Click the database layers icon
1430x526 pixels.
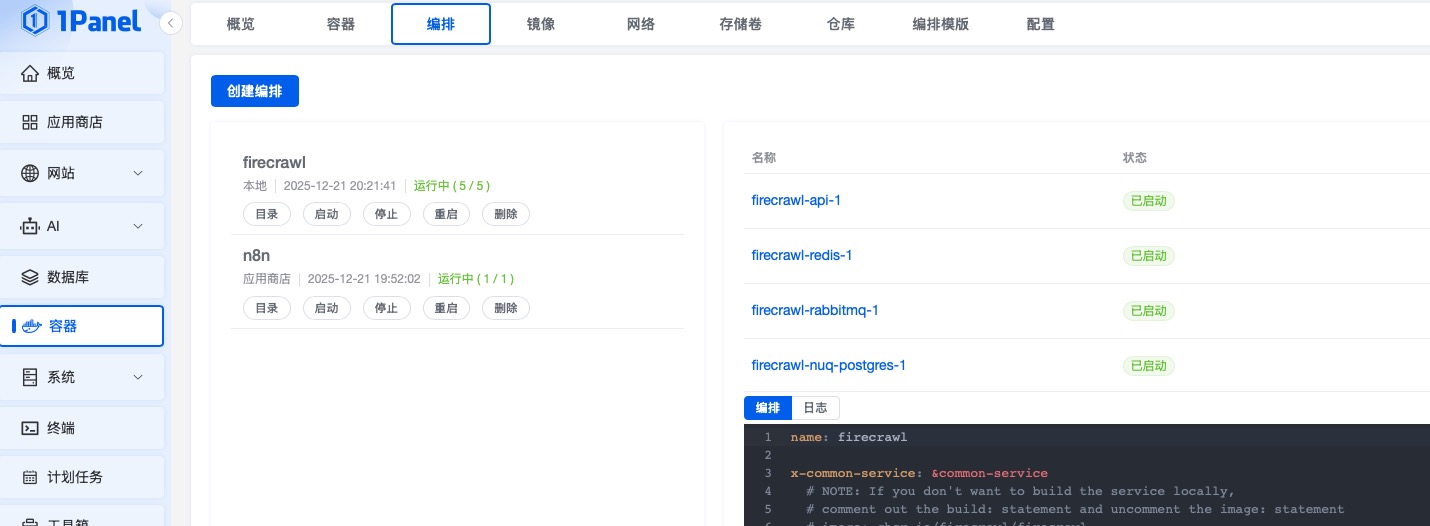(x=30, y=277)
